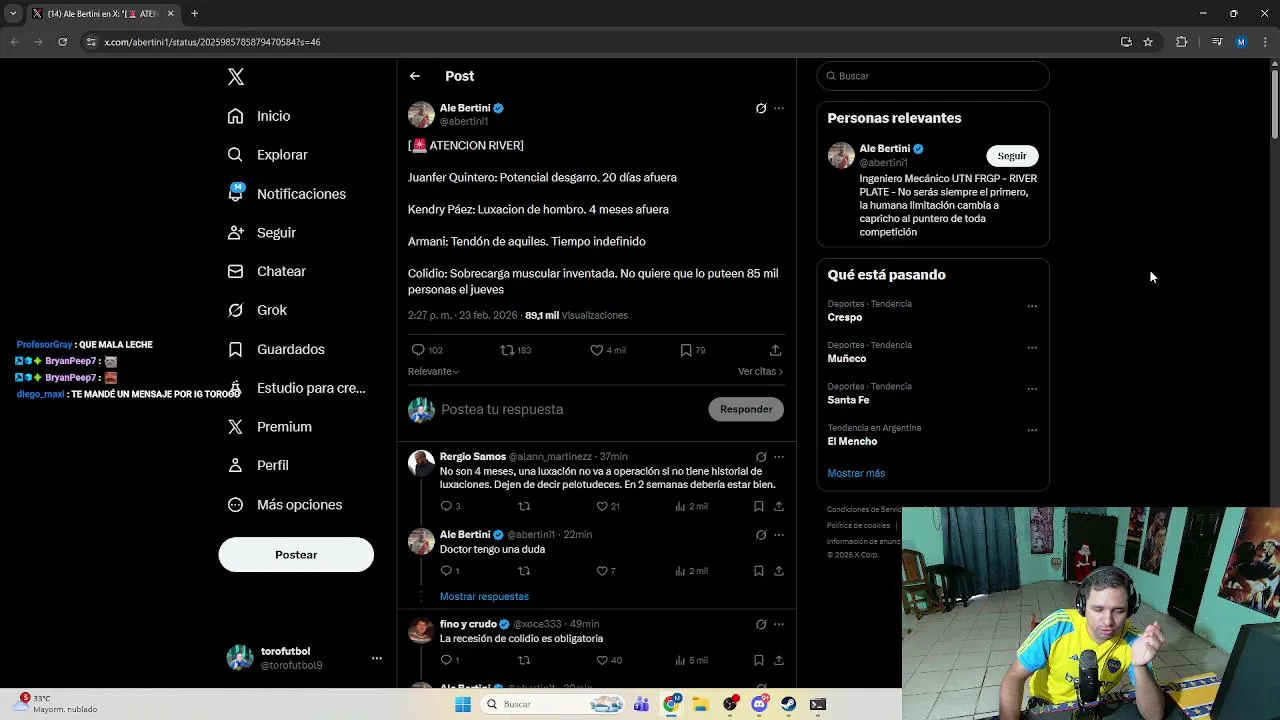Click the Responder button
Viewport: 1280px width, 720px height.
click(746, 409)
